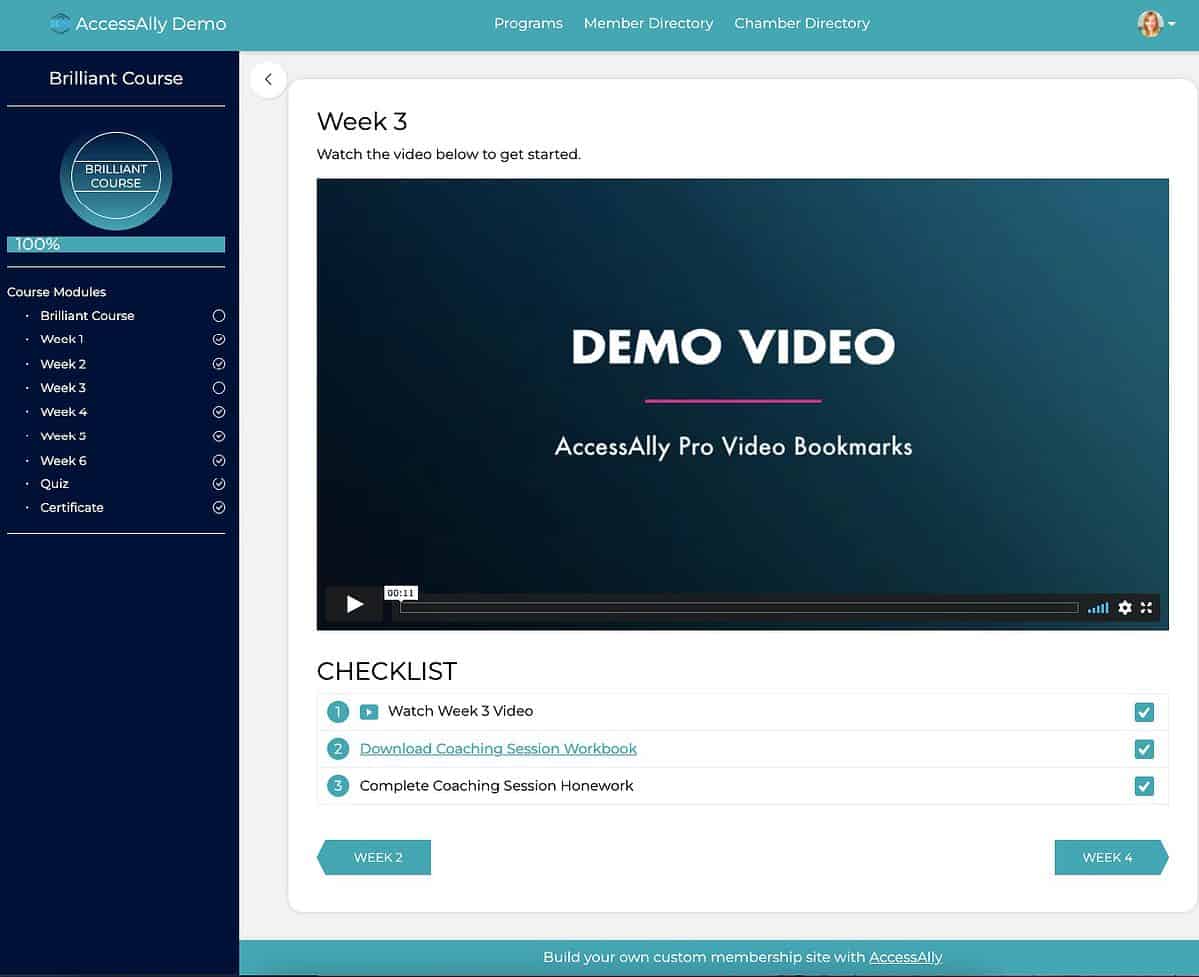Click the Week 2 back arrow button
Viewport: 1199px width, 977px height.
pyautogui.click(x=378, y=857)
